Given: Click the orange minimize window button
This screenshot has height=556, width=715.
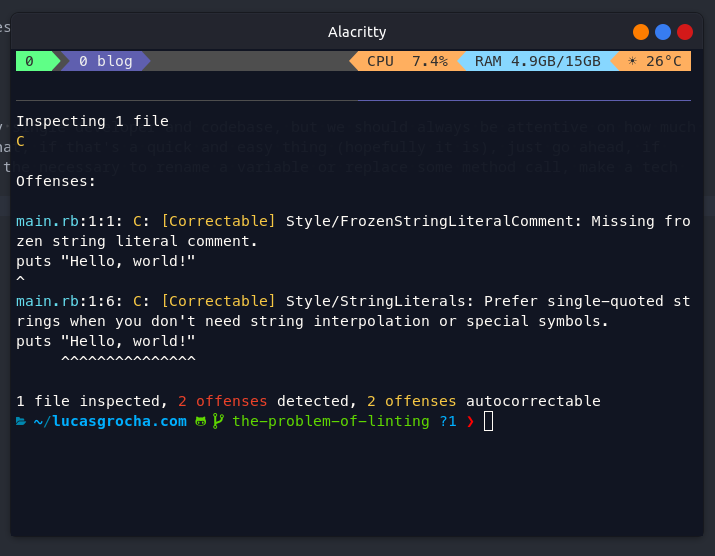Looking at the screenshot, I should pos(641,32).
